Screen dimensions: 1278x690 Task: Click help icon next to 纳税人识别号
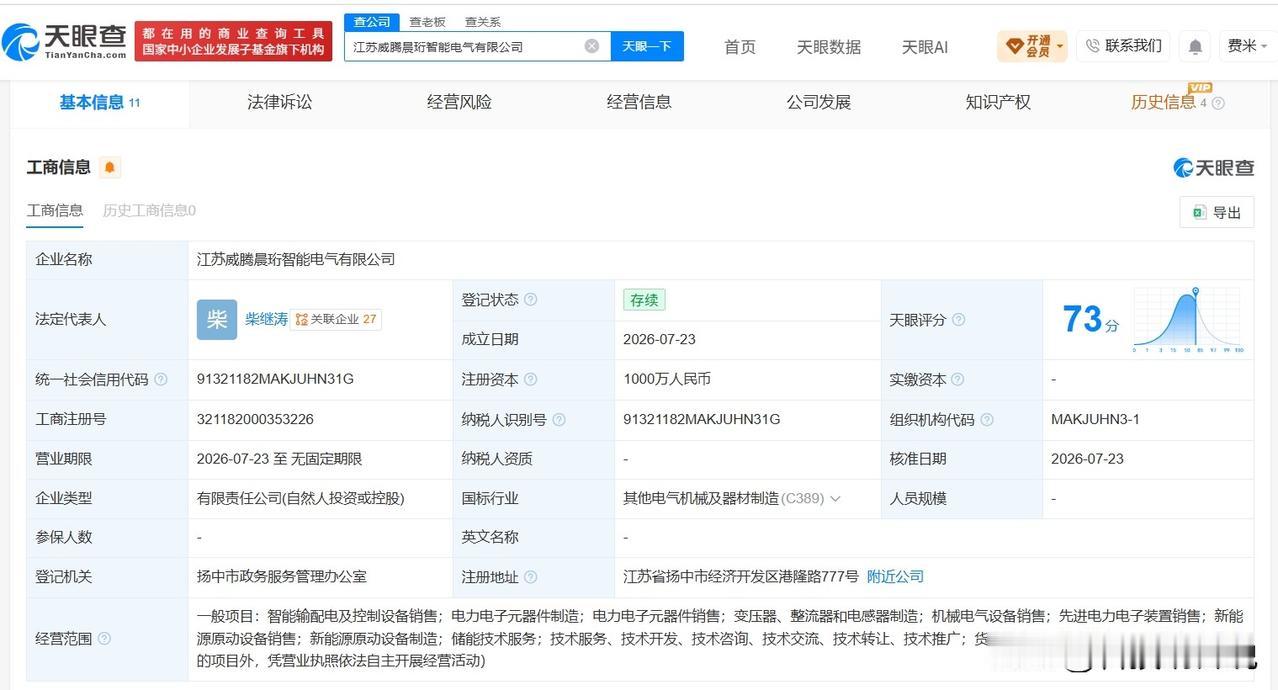[559, 420]
